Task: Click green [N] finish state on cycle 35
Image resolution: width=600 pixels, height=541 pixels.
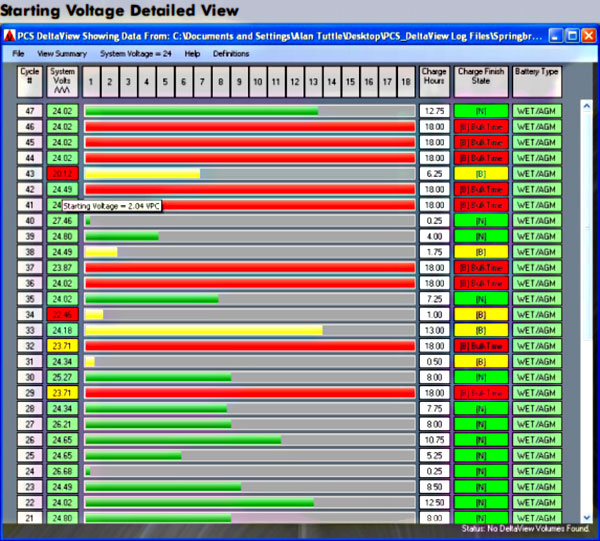Action: tap(481, 299)
